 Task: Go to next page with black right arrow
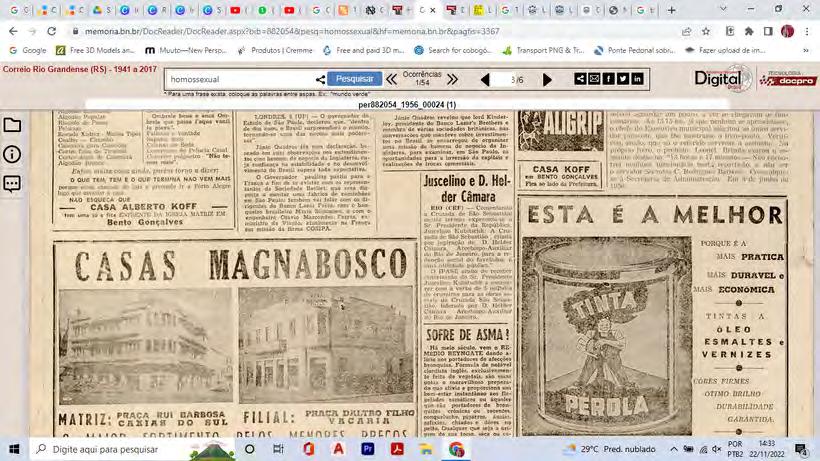tap(547, 79)
